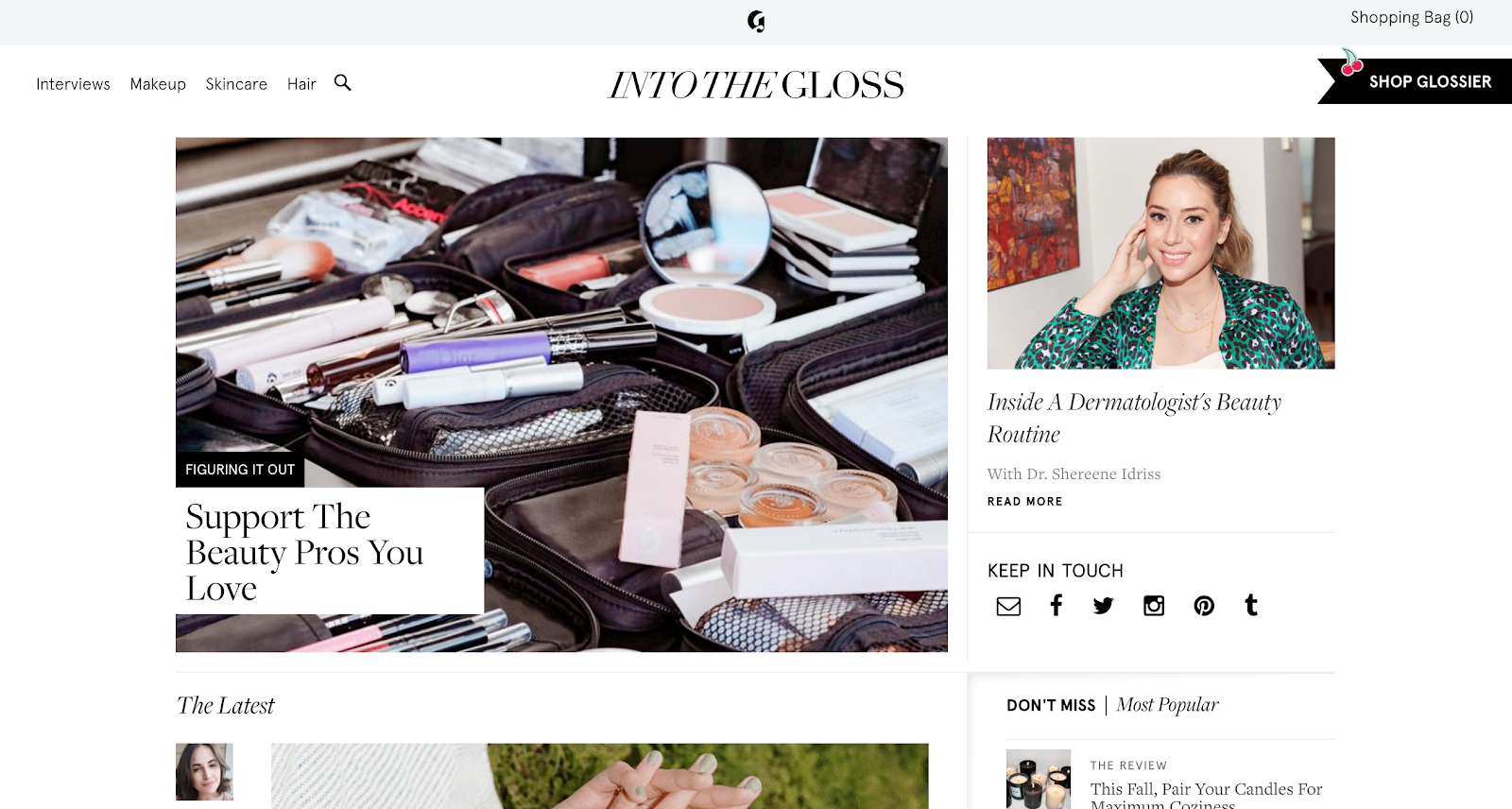Click the Into The Gloss logo

756,85
